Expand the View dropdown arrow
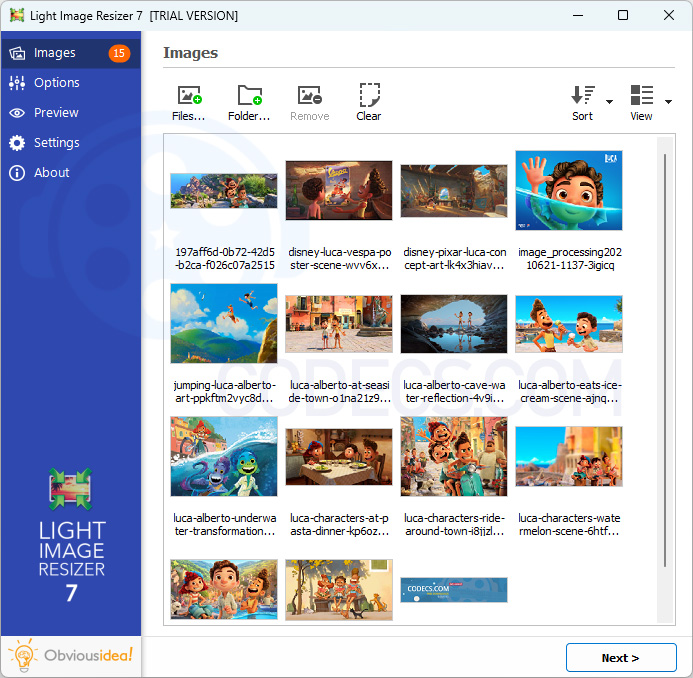 [x=668, y=102]
